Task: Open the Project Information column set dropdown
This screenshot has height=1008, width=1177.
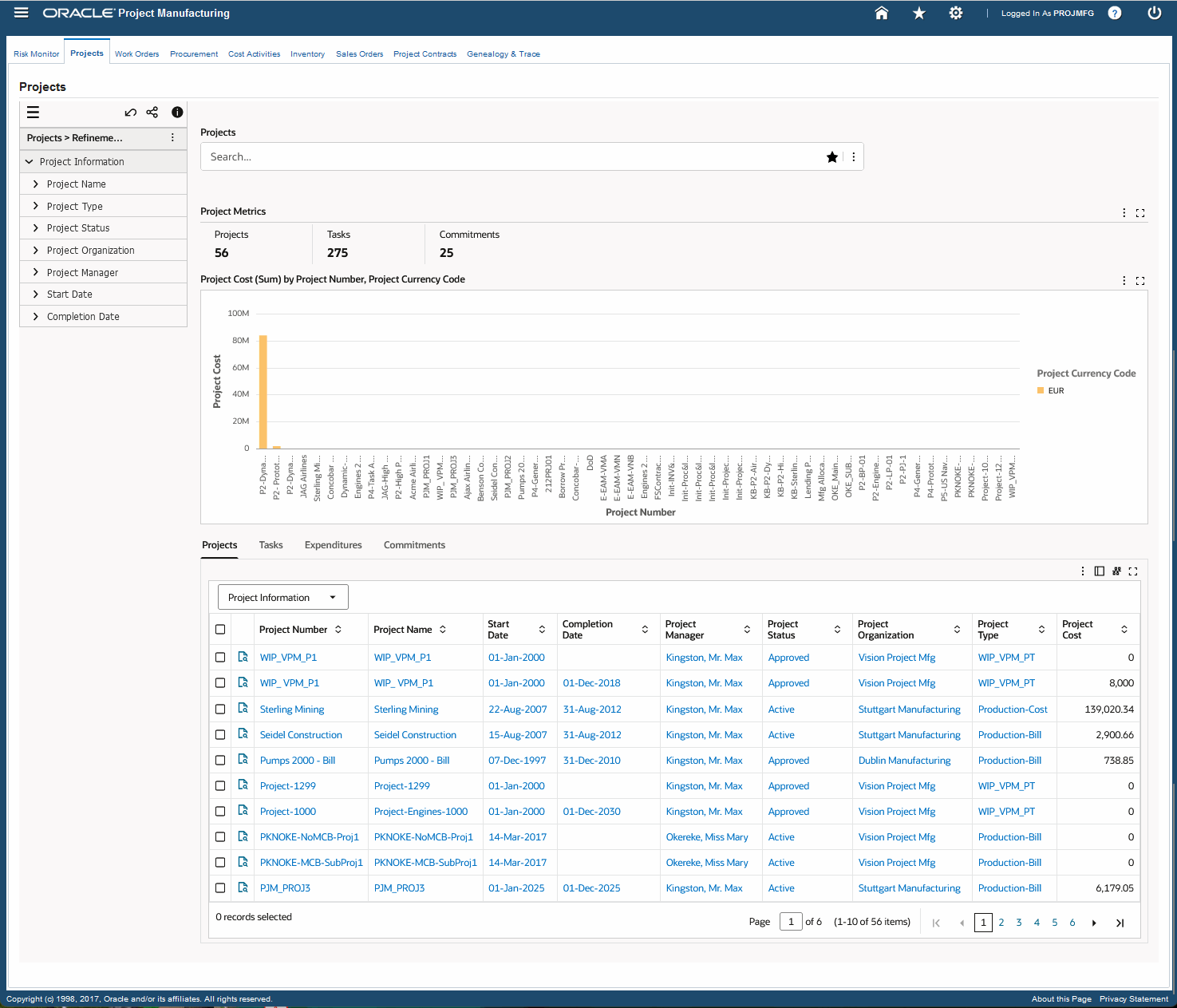Action: (x=283, y=598)
